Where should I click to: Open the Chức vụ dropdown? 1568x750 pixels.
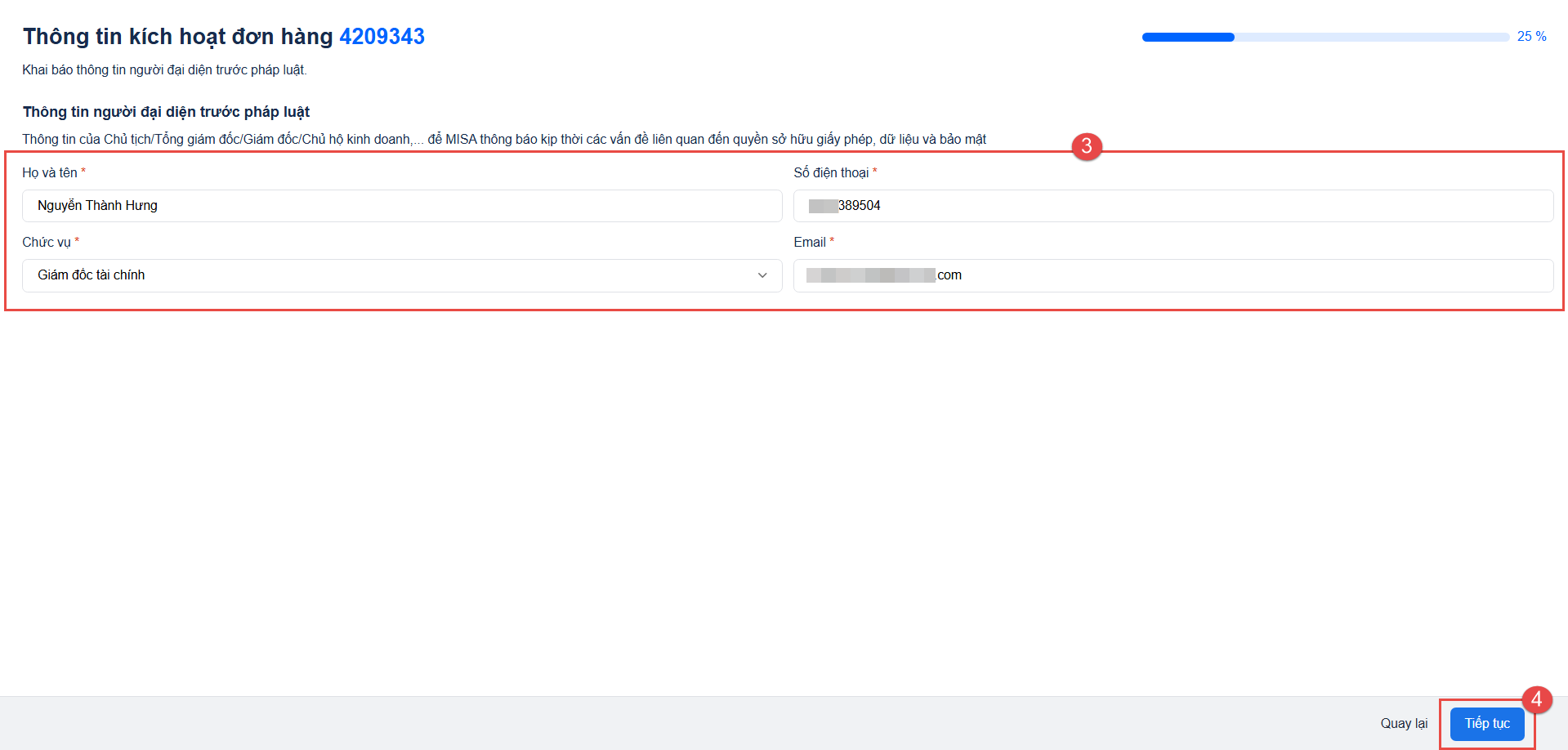(402, 275)
